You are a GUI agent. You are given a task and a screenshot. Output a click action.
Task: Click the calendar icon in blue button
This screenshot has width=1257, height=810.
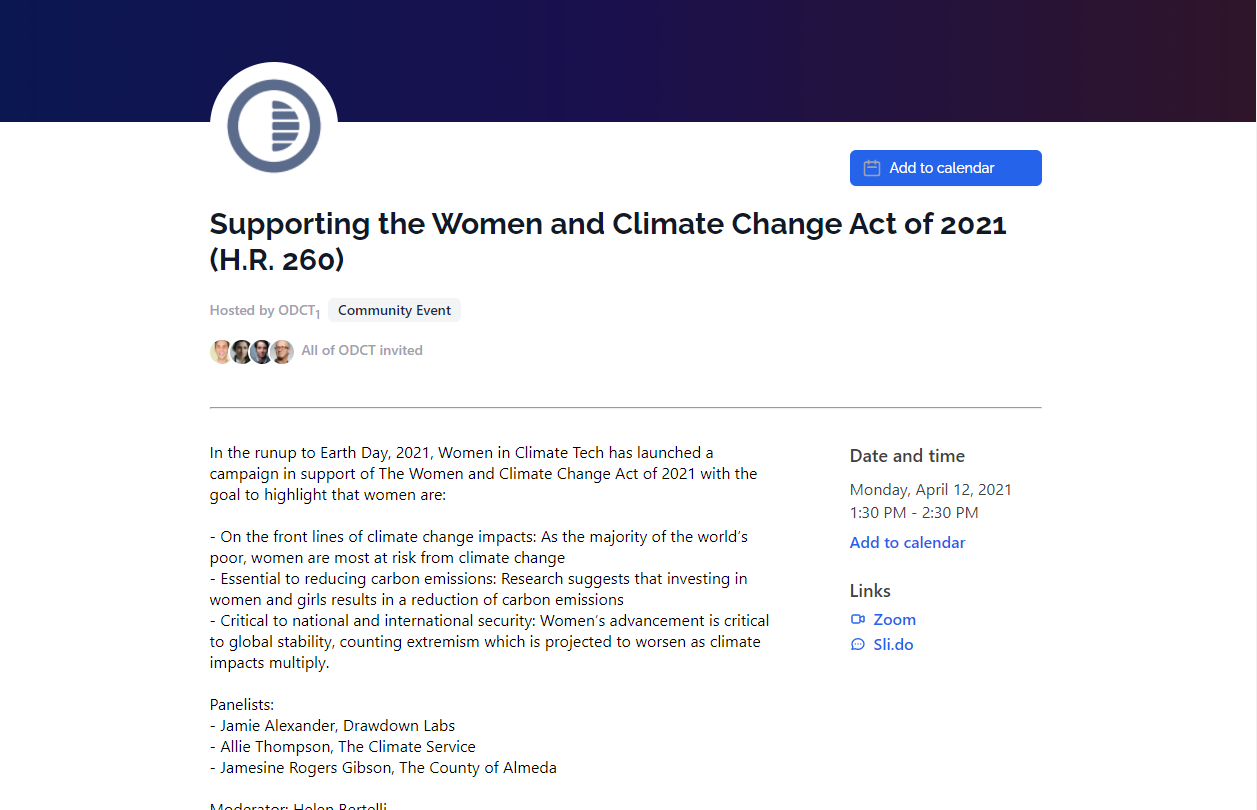pyautogui.click(x=872, y=168)
